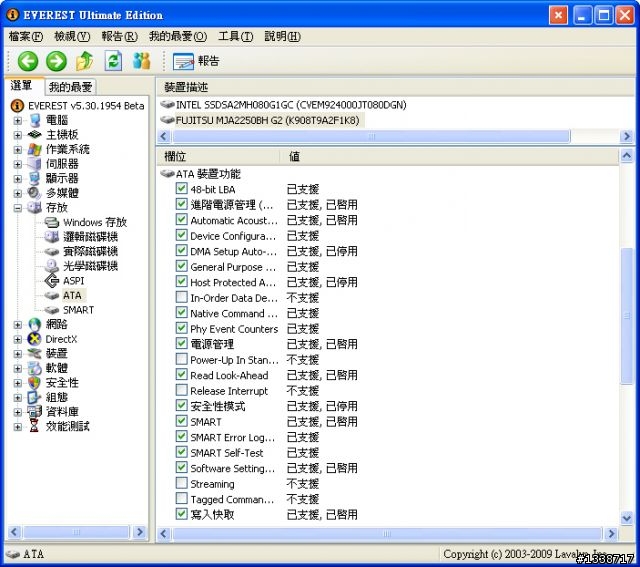Select the 資料庫 database tree icon
The image size is (640, 567).
35,411
